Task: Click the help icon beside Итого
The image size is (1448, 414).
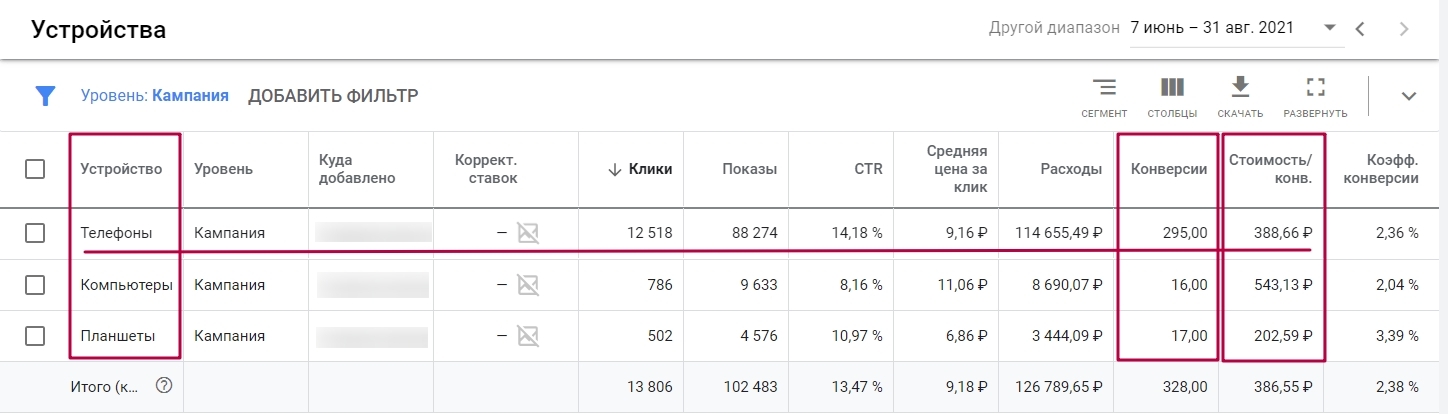Action: 165,386
